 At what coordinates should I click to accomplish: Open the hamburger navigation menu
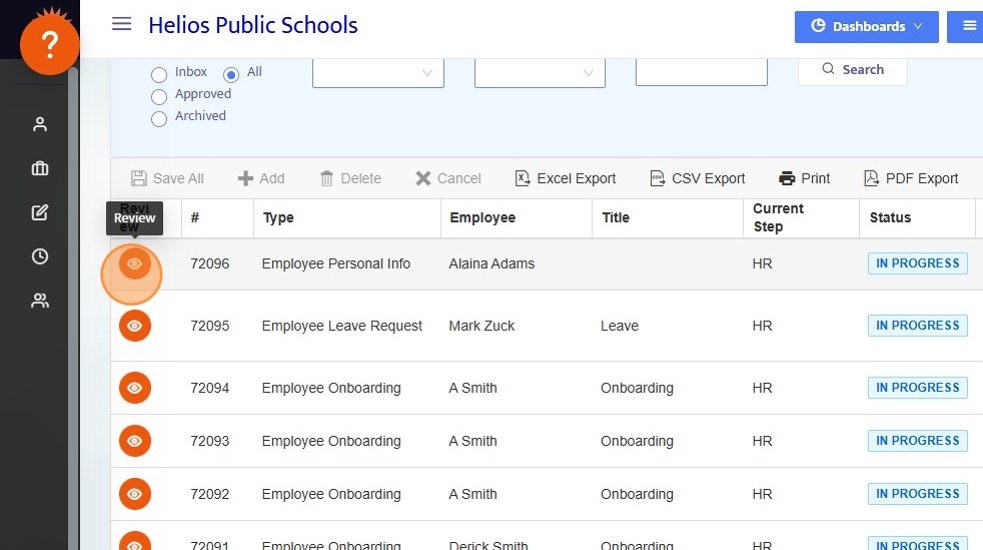coord(122,24)
